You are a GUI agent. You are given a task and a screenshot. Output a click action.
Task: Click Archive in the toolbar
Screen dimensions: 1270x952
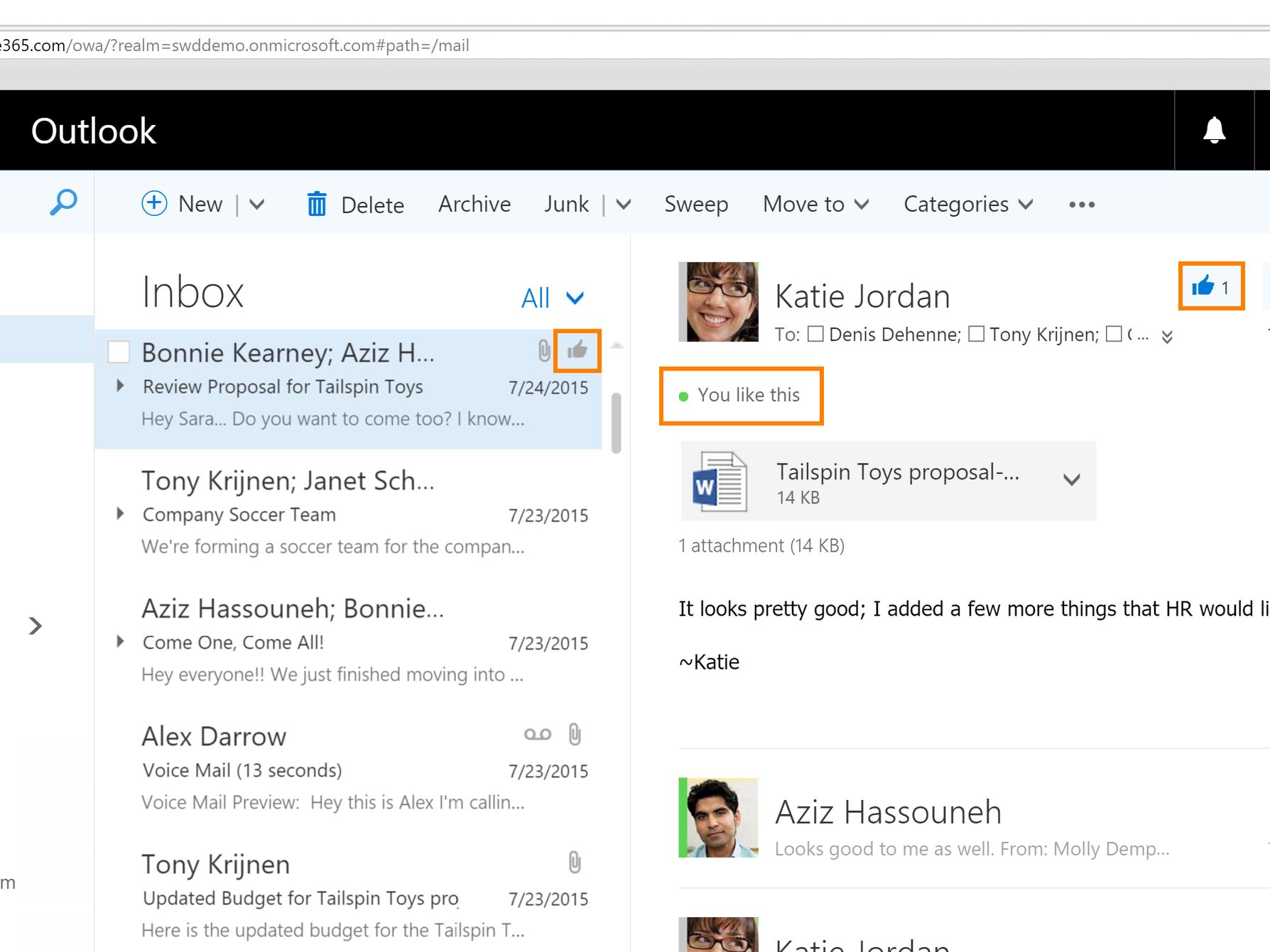pyautogui.click(x=474, y=204)
